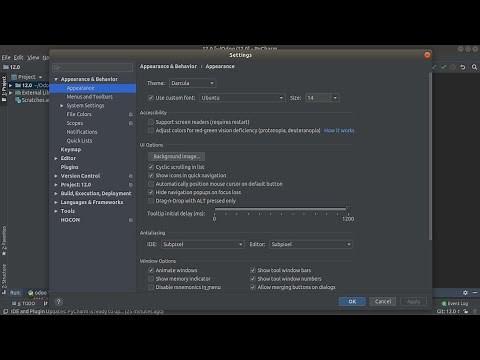
Task: Toggle Use custom font checkbox
Action: 151,98
